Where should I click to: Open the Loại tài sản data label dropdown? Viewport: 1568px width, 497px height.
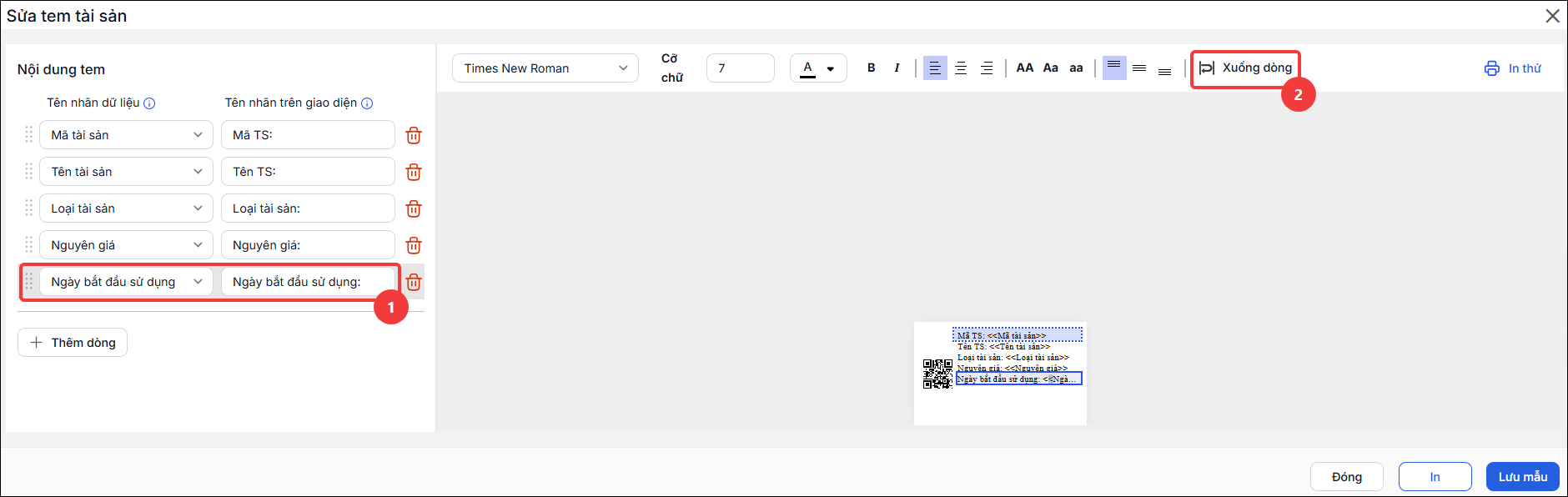coord(126,208)
